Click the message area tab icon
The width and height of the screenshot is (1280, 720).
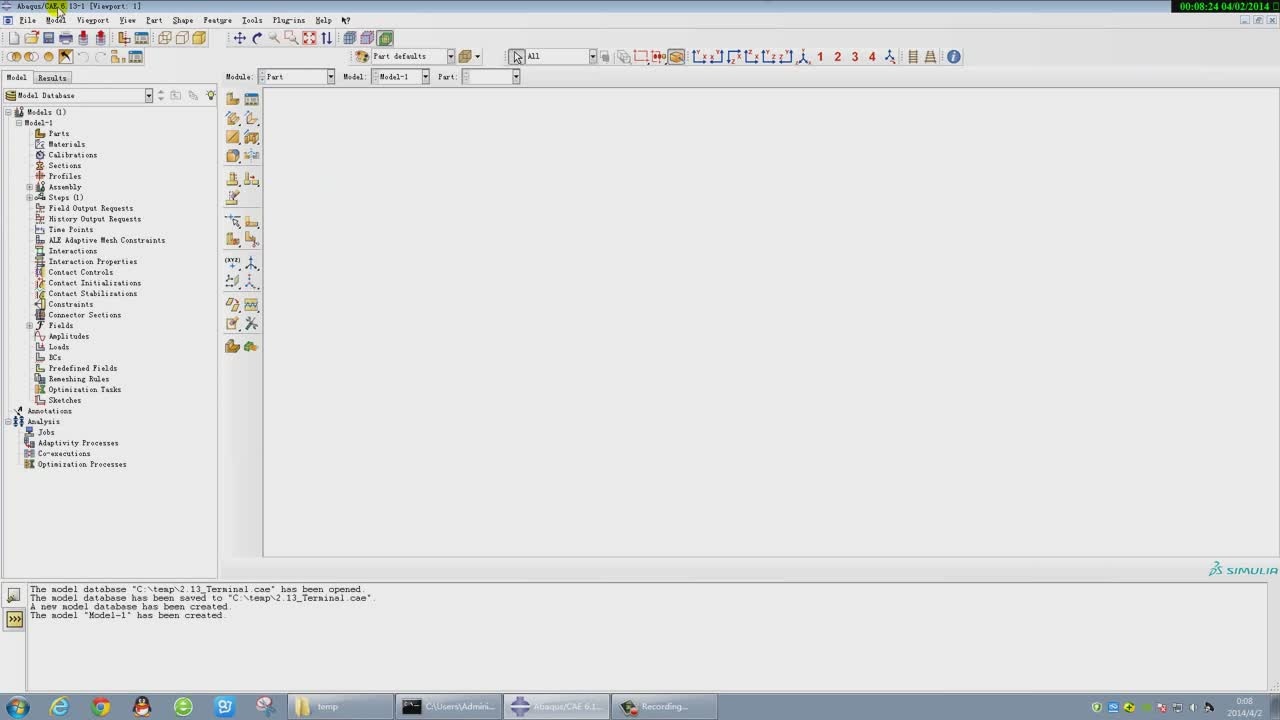tap(14, 596)
